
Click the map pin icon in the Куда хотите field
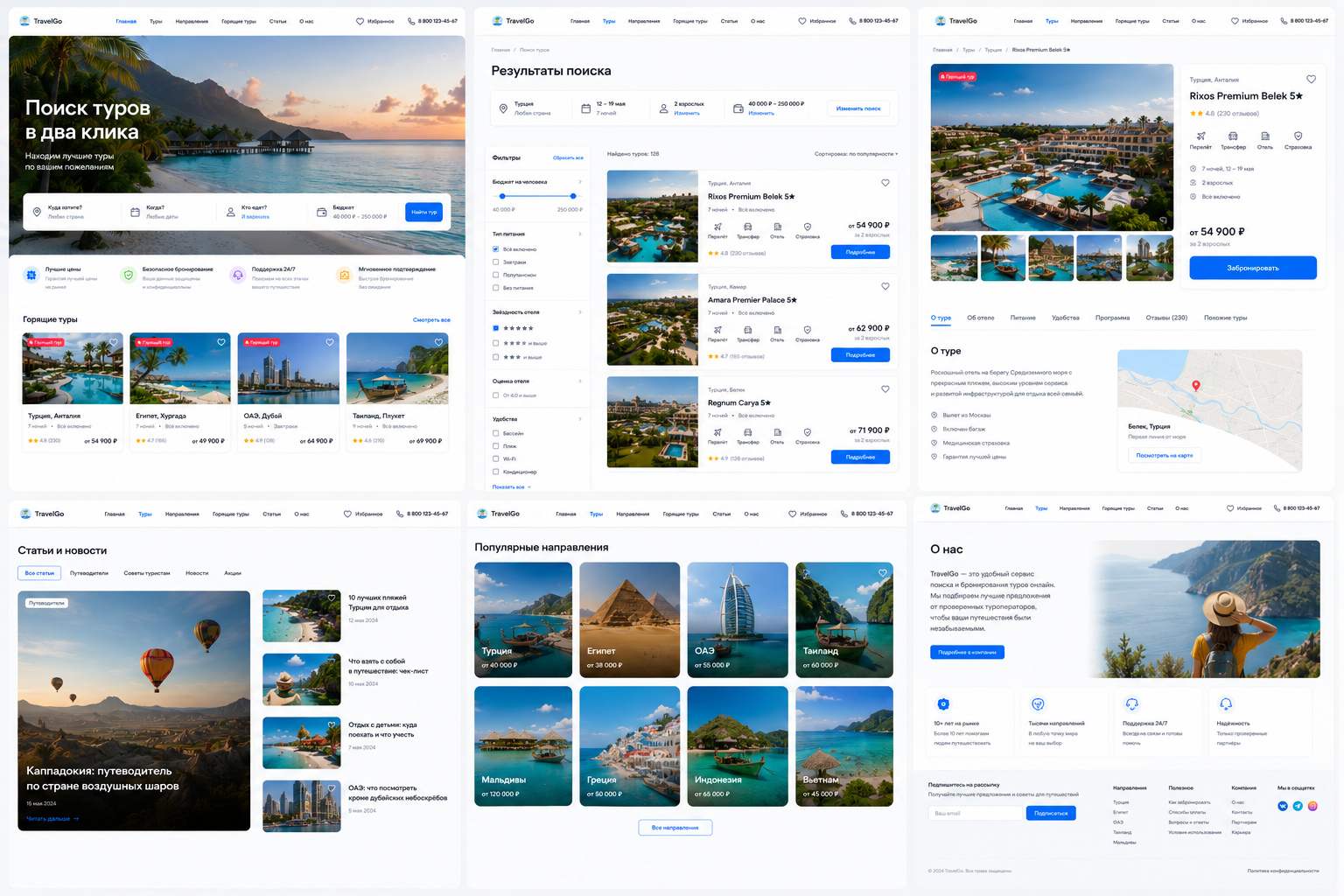tap(37, 212)
